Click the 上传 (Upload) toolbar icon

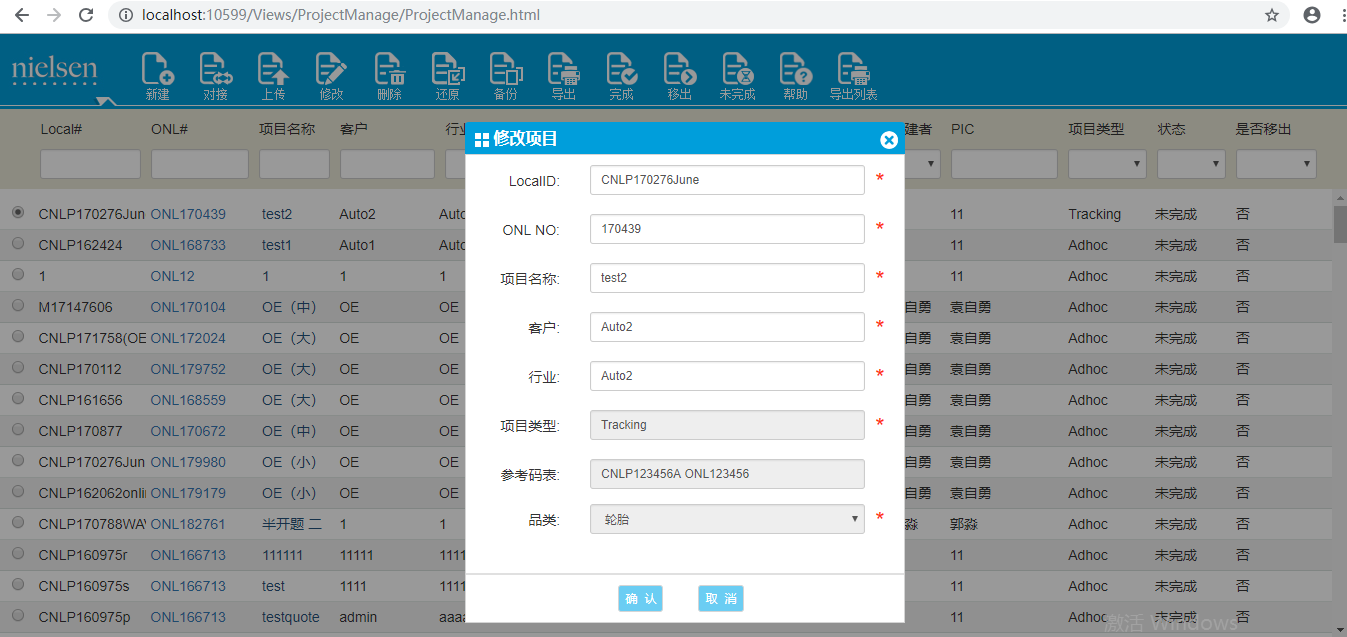[x=273, y=76]
